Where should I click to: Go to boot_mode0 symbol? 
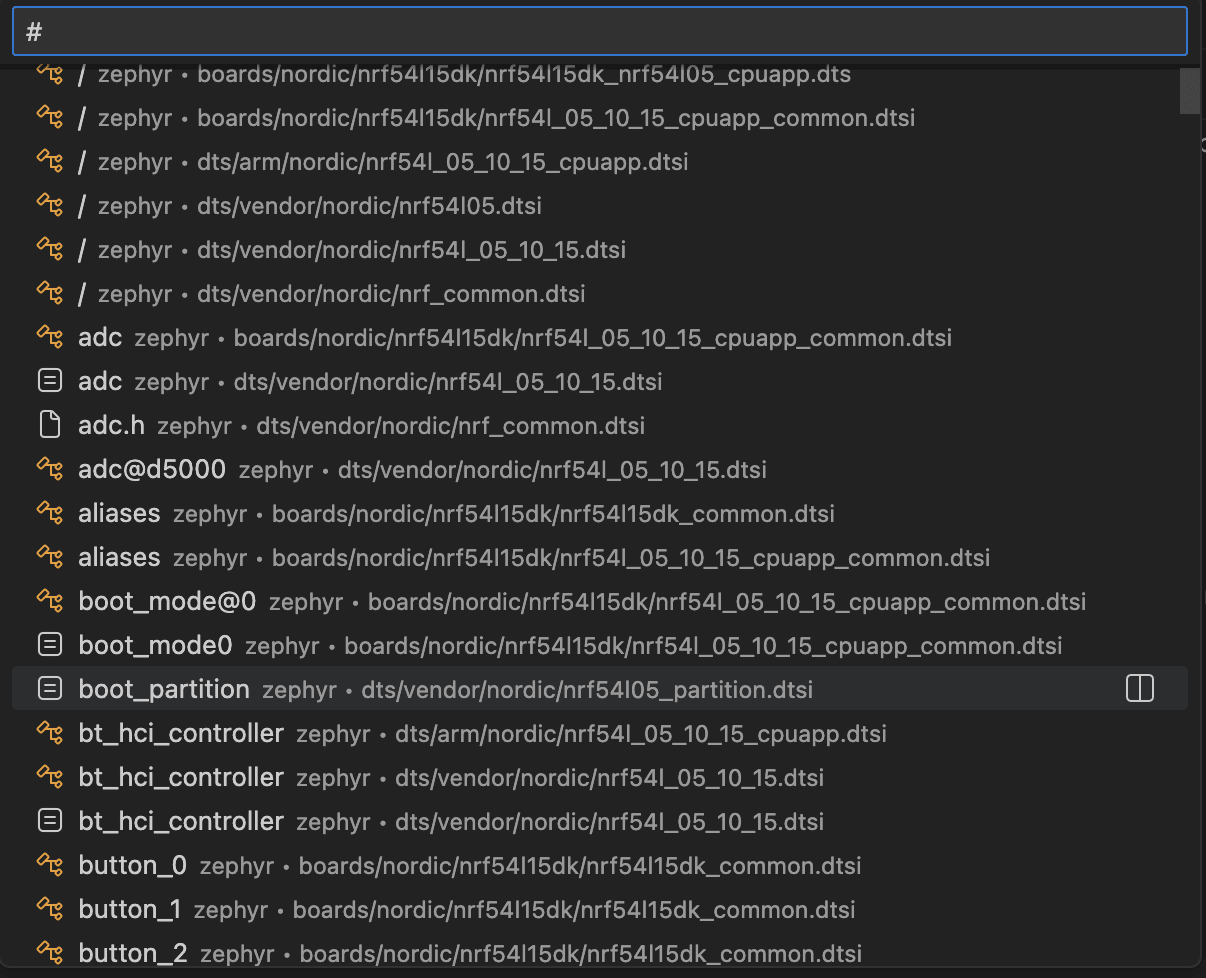pyautogui.click(x=599, y=646)
